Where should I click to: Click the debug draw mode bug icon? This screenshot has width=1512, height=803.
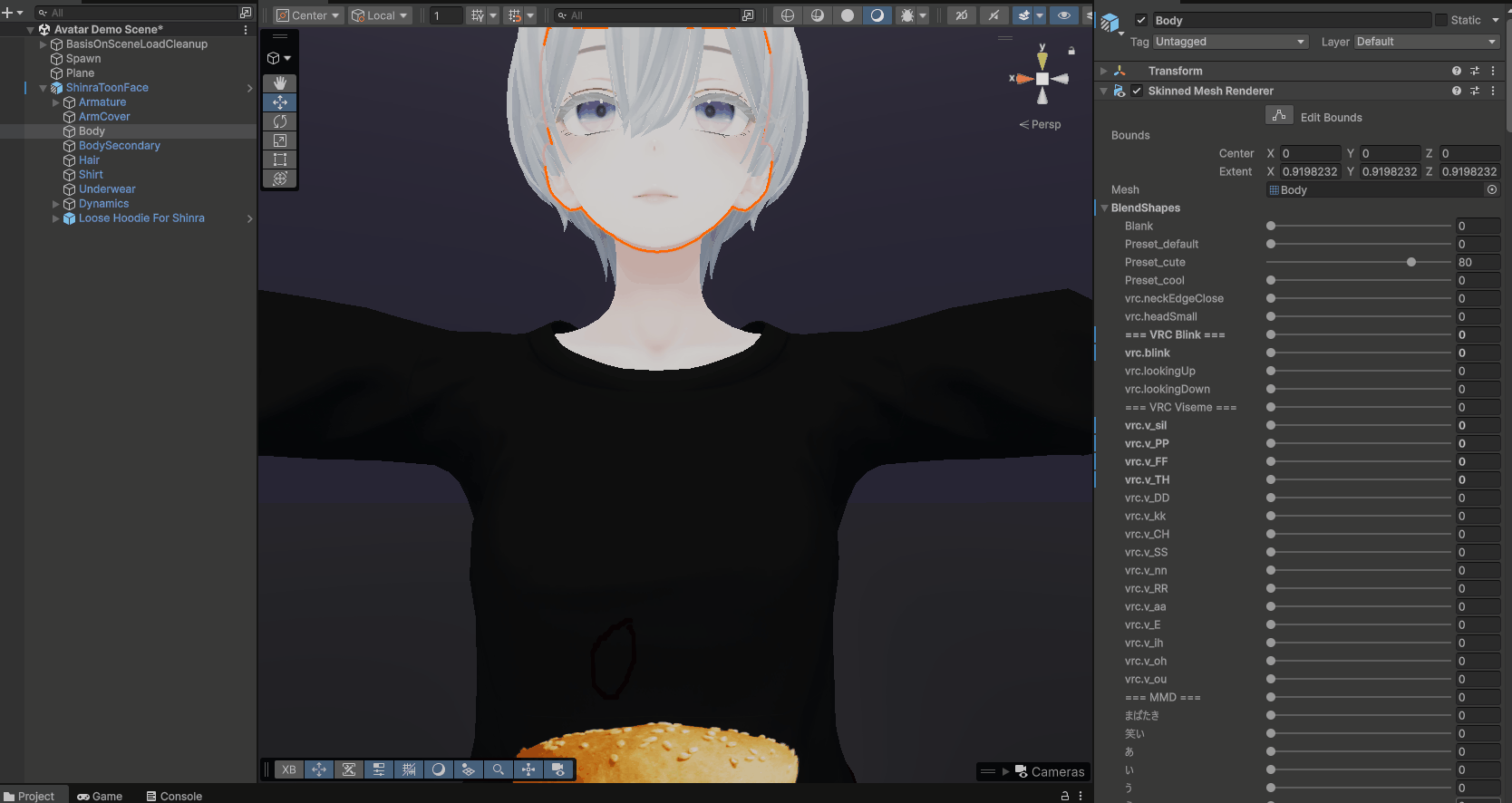pyautogui.click(x=906, y=15)
